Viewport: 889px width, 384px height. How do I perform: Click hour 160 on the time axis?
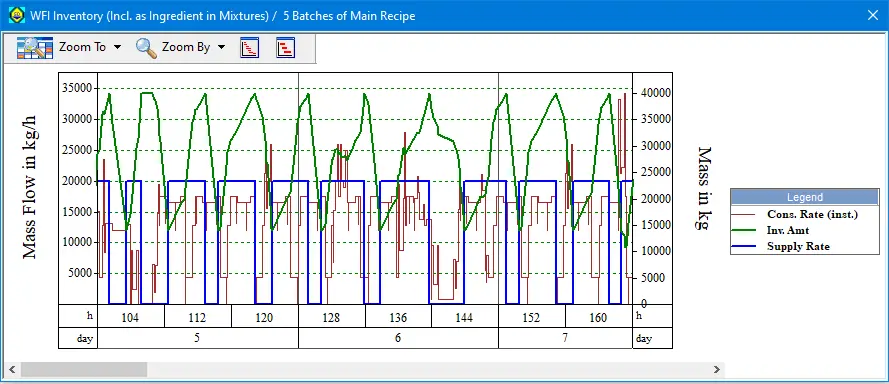coord(598,318)
